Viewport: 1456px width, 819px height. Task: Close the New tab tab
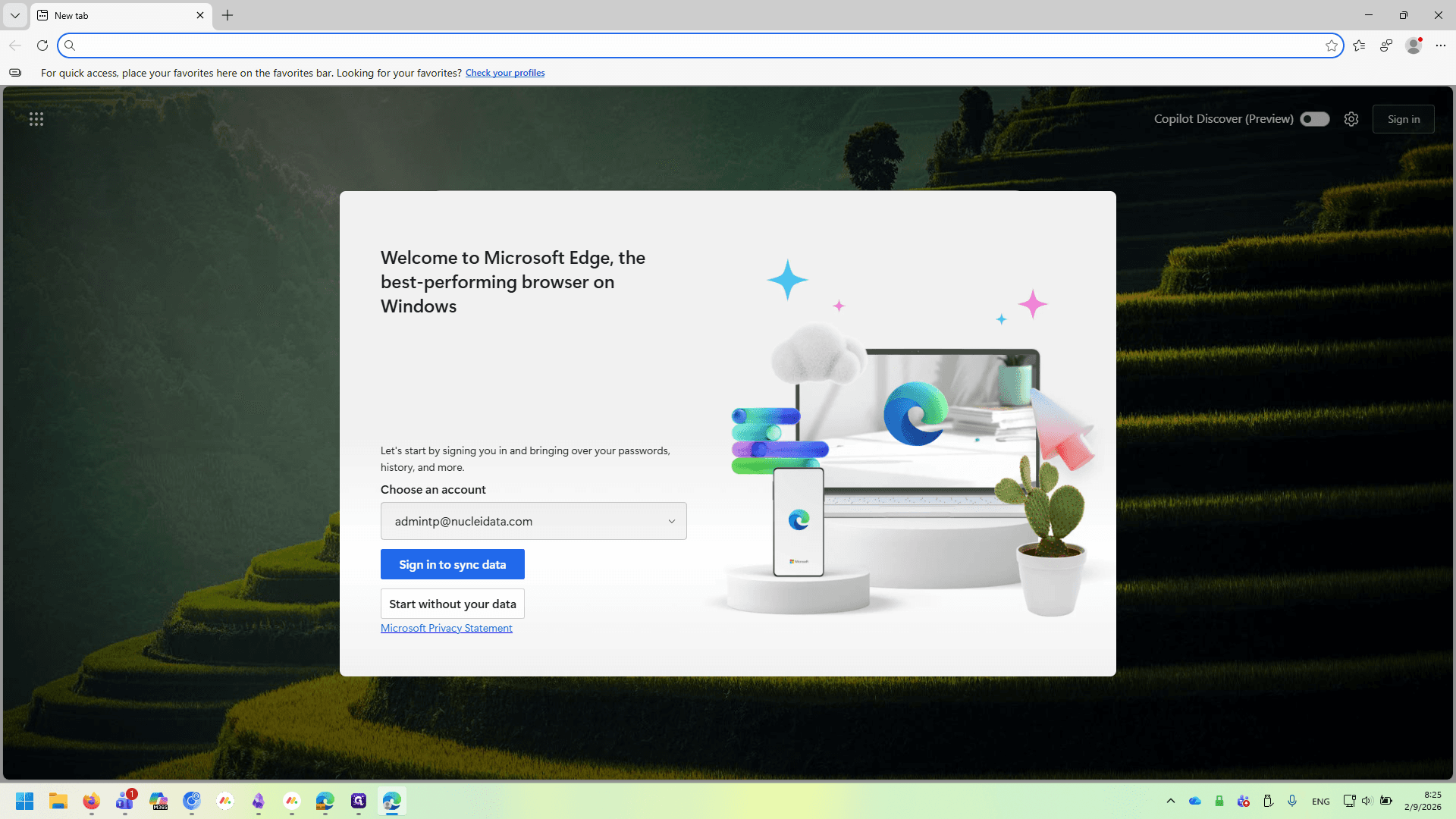click(200, 15)
